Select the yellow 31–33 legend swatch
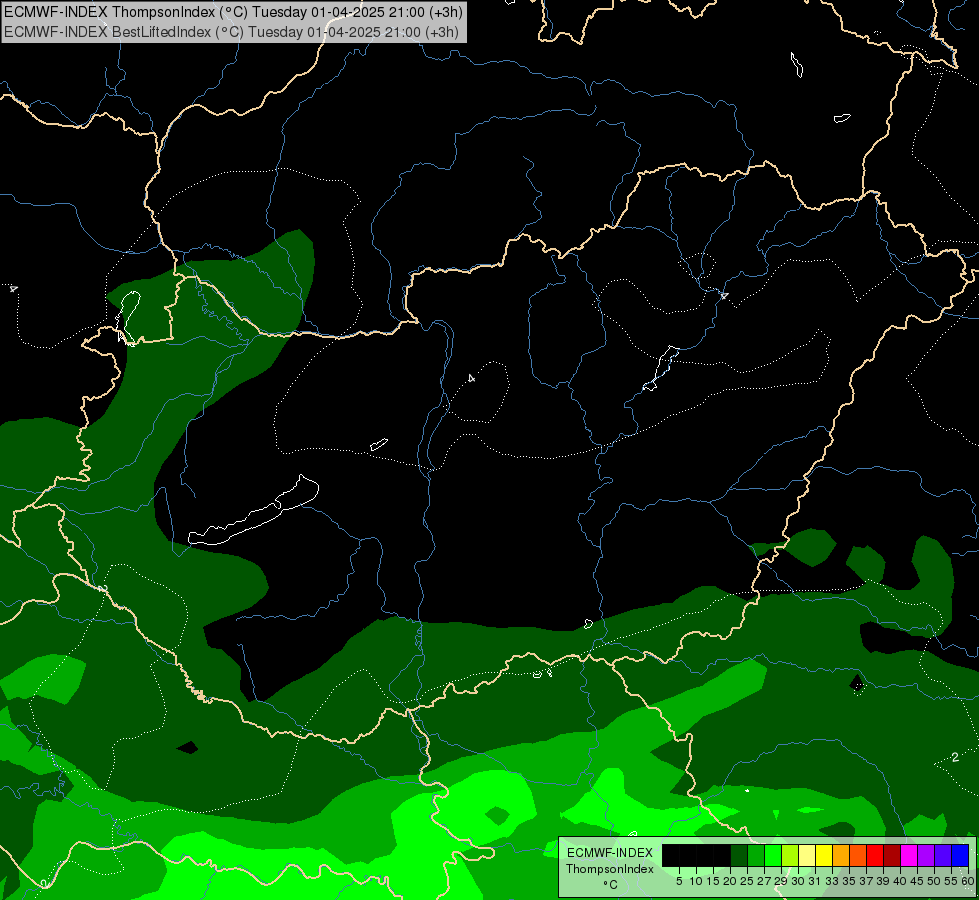Viewport: 979px width, 900px height. (x=824, y=855)
